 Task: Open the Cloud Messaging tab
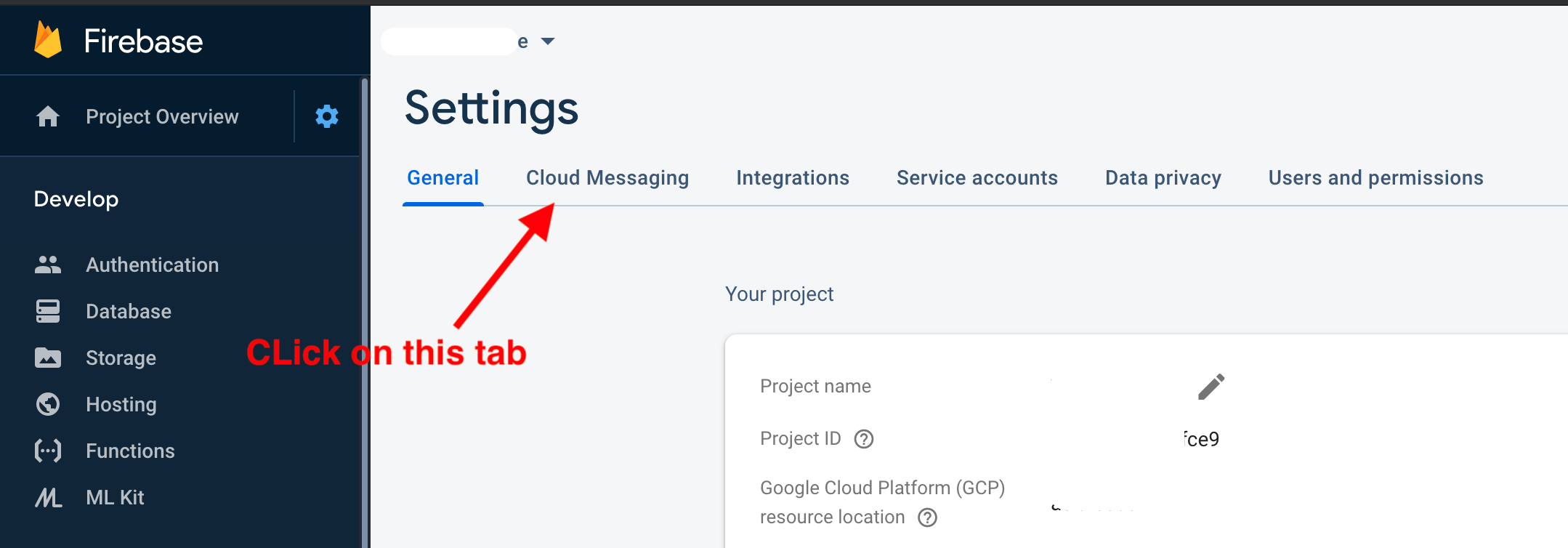pyautogui.click(x=607, y=178)
